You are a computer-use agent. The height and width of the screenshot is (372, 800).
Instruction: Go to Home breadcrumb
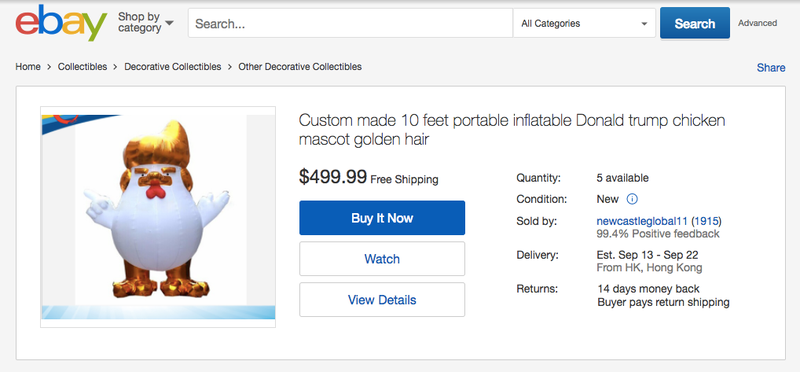28,67
